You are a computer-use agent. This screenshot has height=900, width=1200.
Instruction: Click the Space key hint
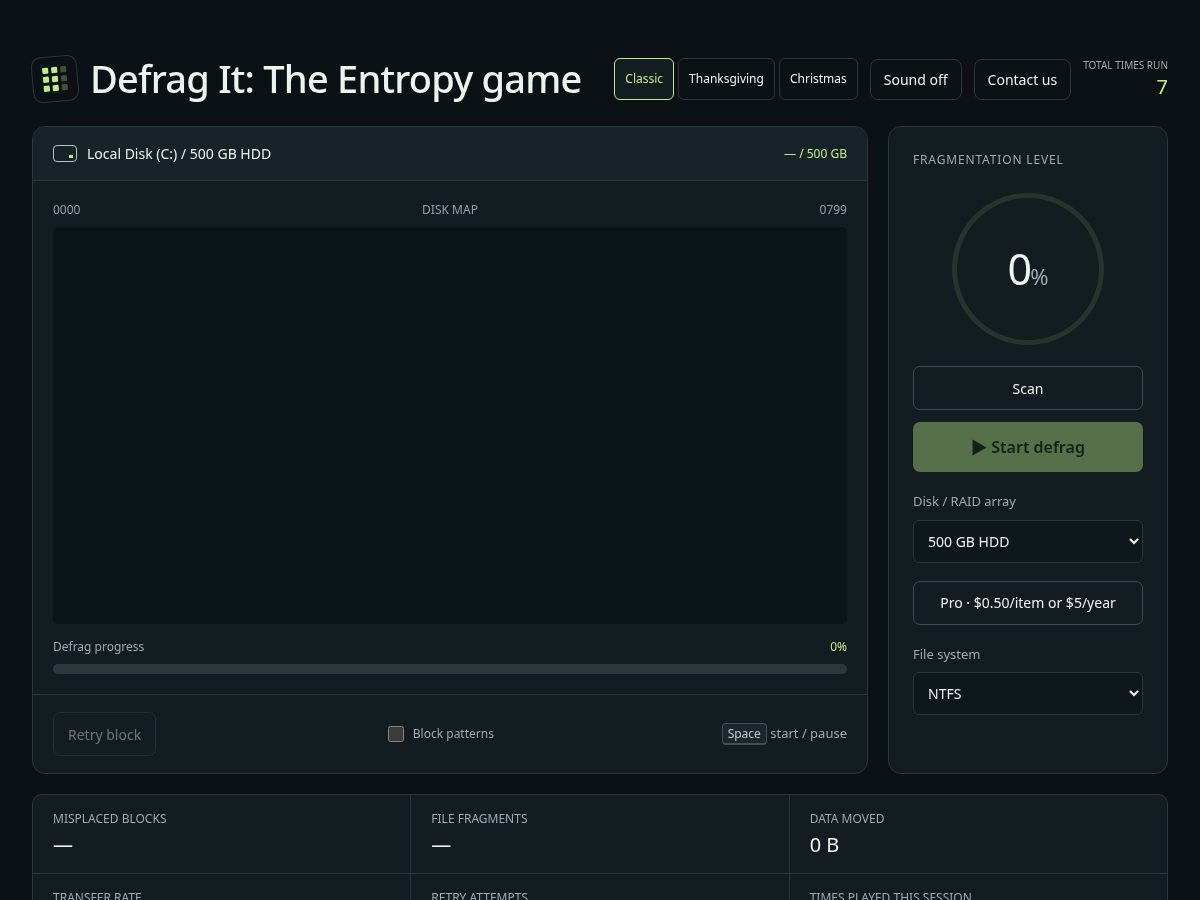[744, 734]
